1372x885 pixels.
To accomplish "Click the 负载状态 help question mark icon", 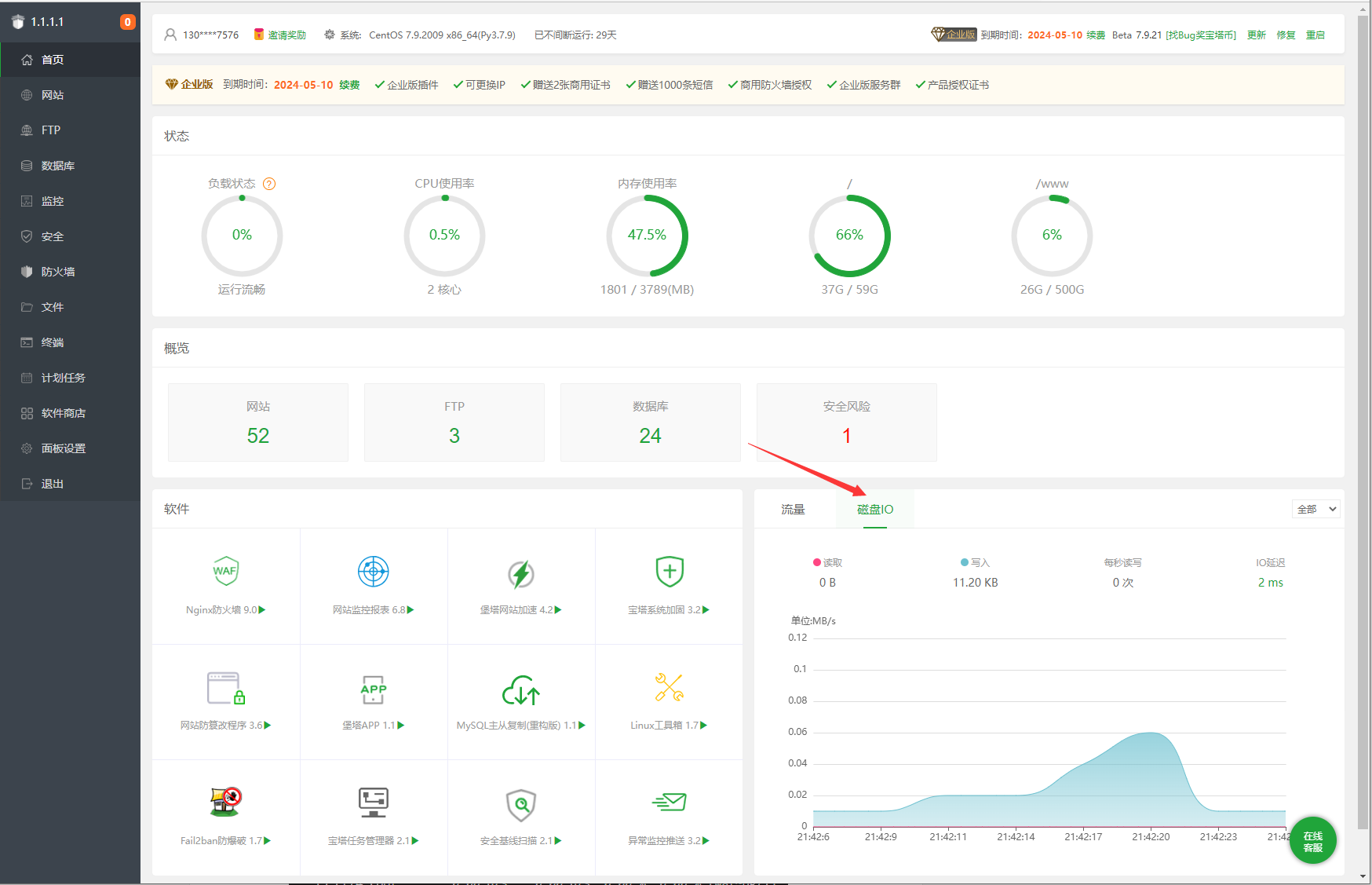I will coord(269,184).
